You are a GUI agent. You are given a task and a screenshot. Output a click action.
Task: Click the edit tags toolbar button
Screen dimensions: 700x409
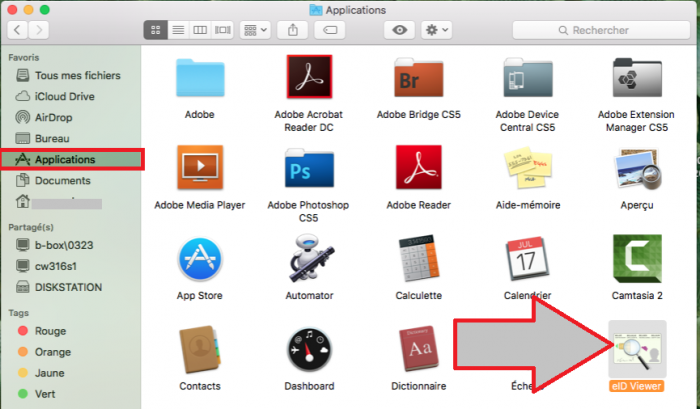(x=329, y=30)
